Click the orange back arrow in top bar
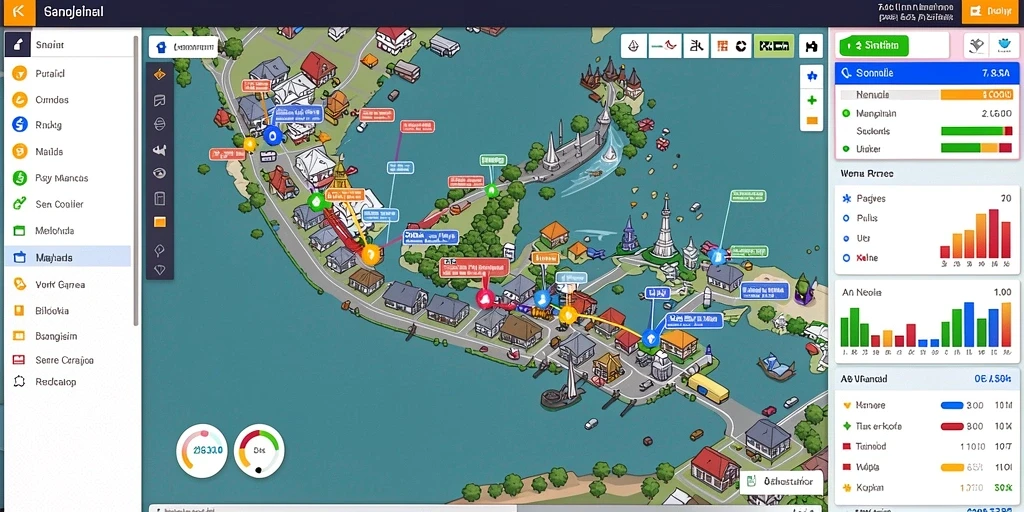 click(19, 12)
